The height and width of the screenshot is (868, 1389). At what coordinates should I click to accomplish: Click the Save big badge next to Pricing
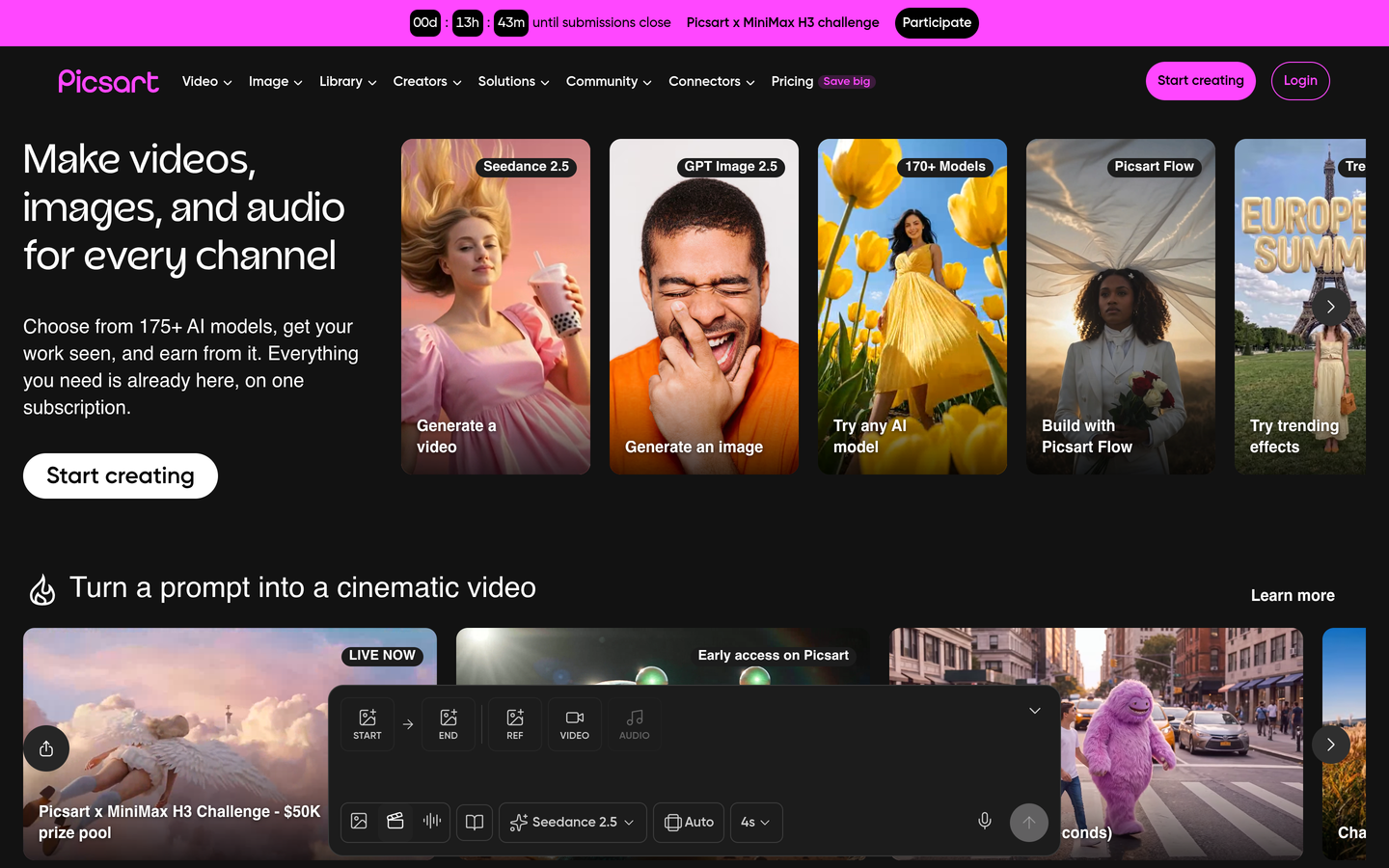point(847,82)
